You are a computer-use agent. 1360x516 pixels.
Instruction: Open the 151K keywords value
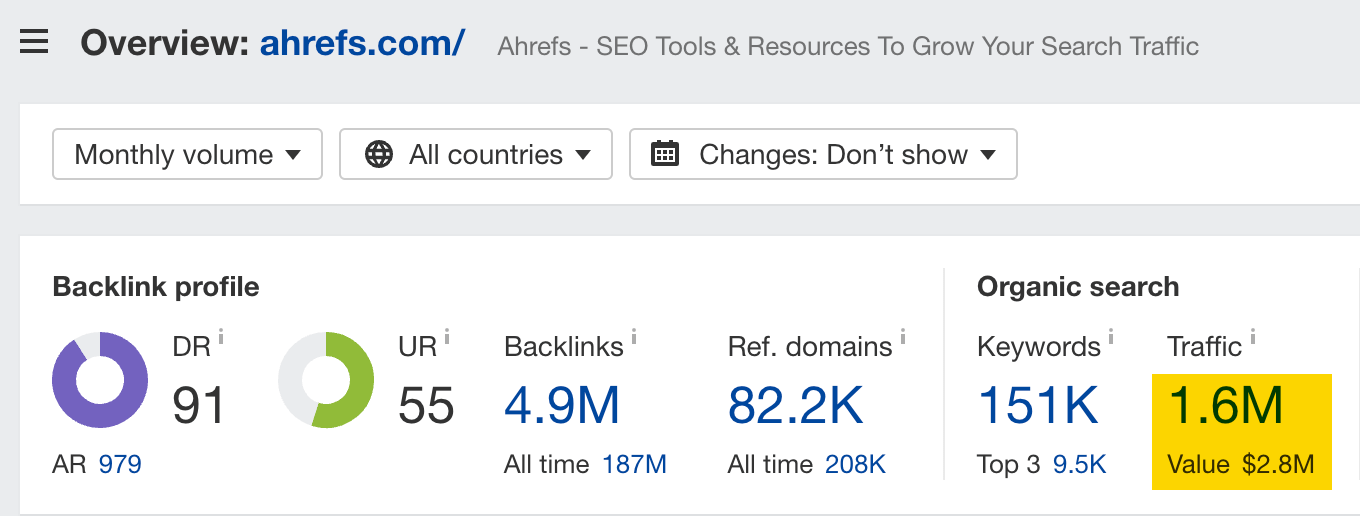1038,405
